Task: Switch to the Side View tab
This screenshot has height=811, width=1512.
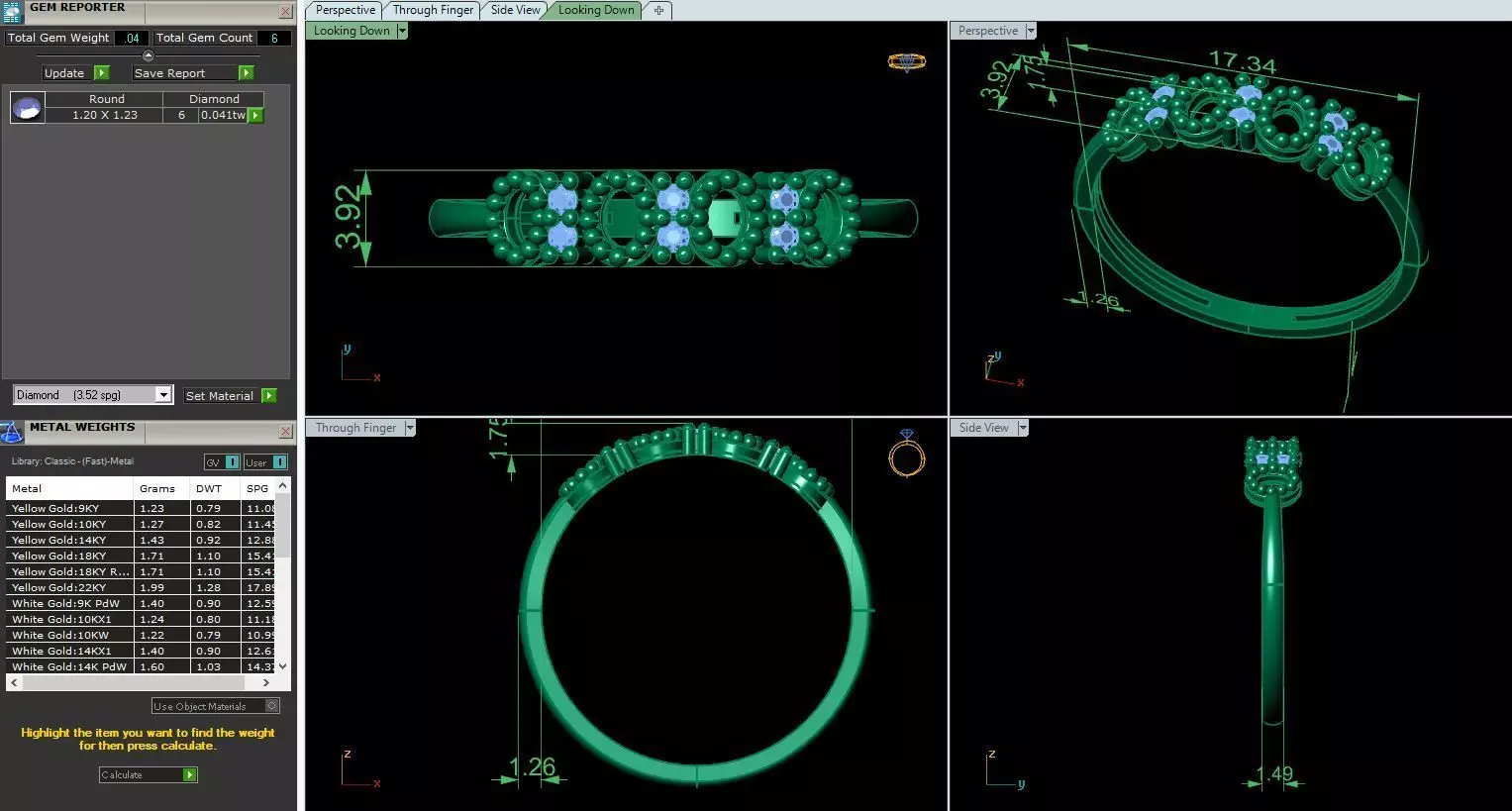Action: [x=516, y=10]
